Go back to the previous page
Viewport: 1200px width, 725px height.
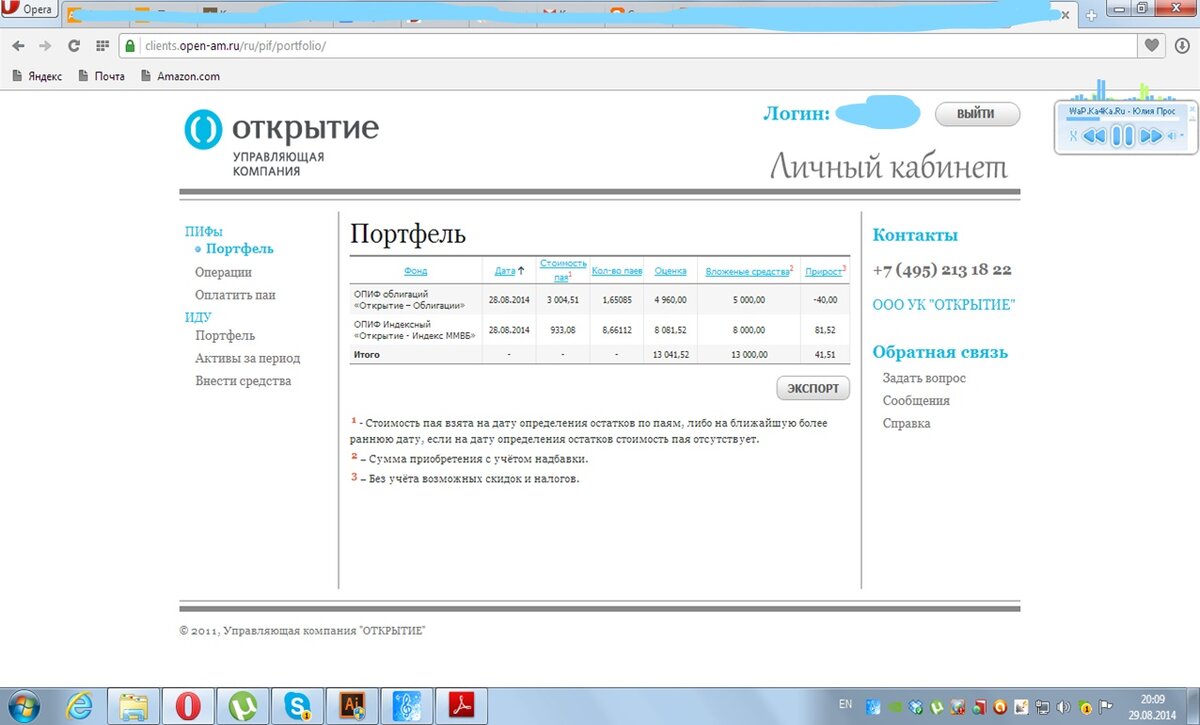(x=18, y=46)
